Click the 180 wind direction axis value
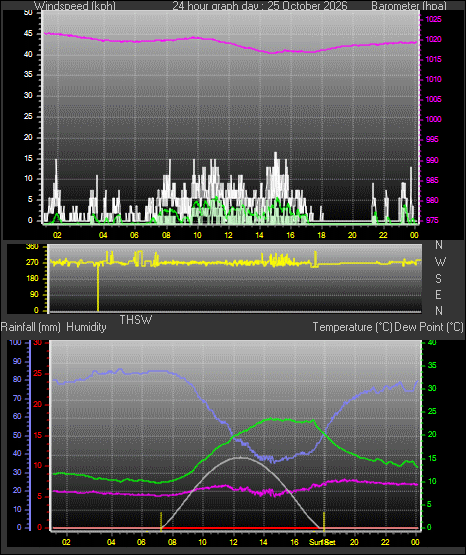The height and width of the screenshot is (555, 466). [32, 279]
